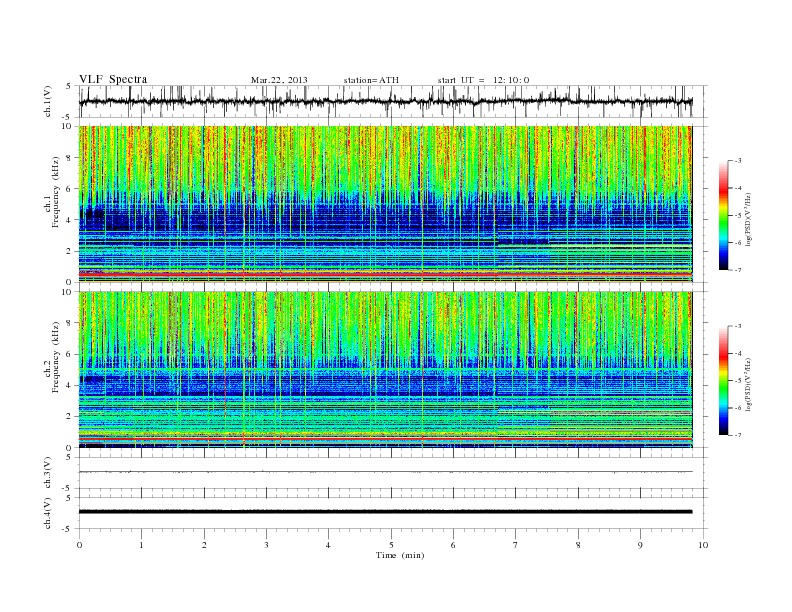Click the ch.2 spectrogram color scale bar
The height and width of the screenshot is (612, 792).
[724, 380]
